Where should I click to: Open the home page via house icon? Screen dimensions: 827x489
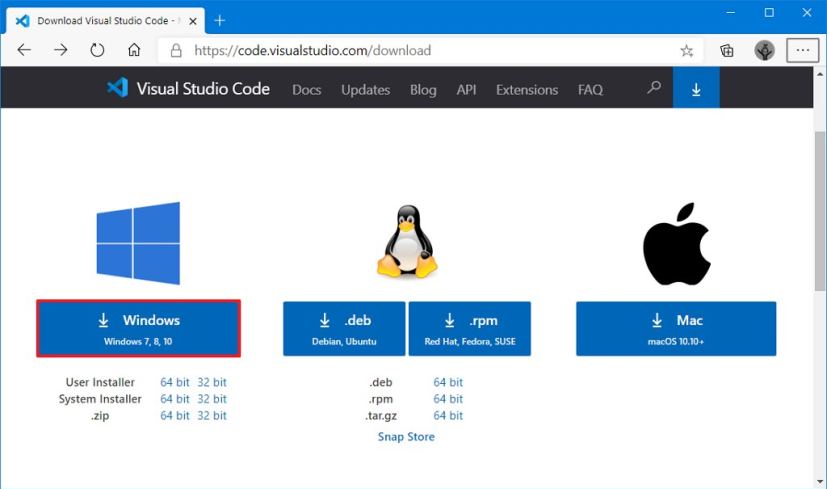(134, 50)
